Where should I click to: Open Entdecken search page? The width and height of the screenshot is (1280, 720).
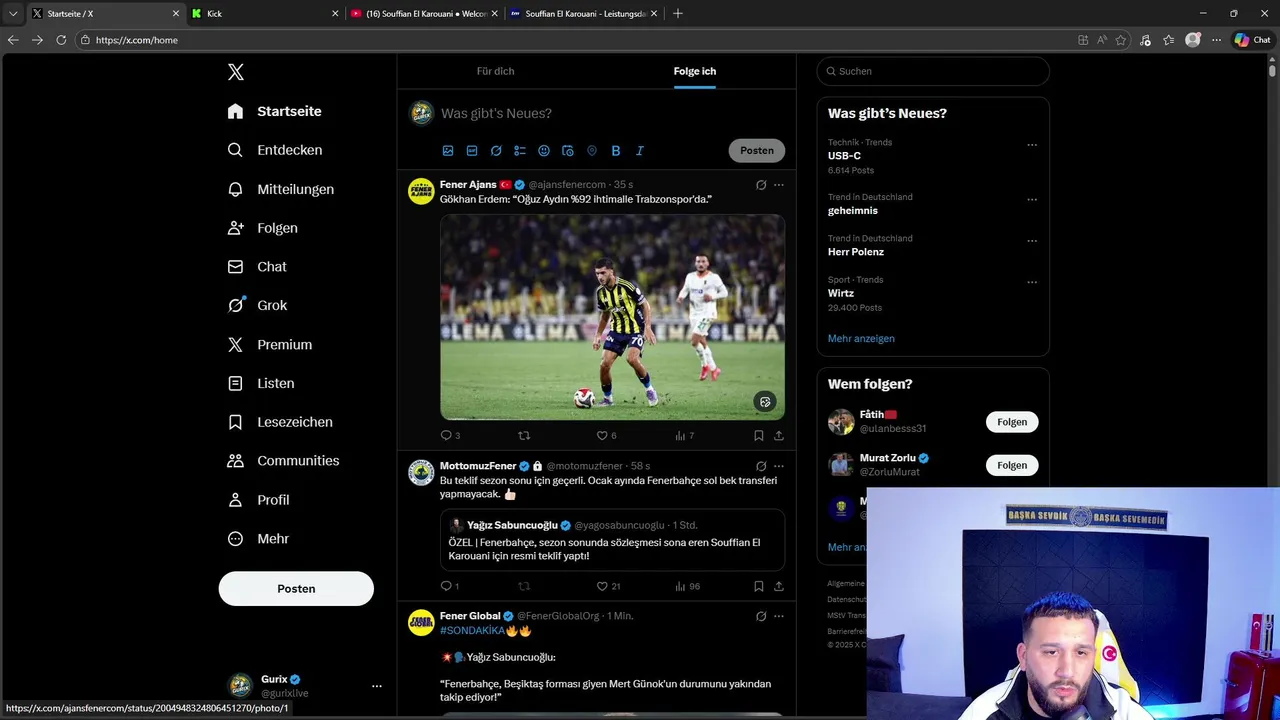tap(274, 150)
